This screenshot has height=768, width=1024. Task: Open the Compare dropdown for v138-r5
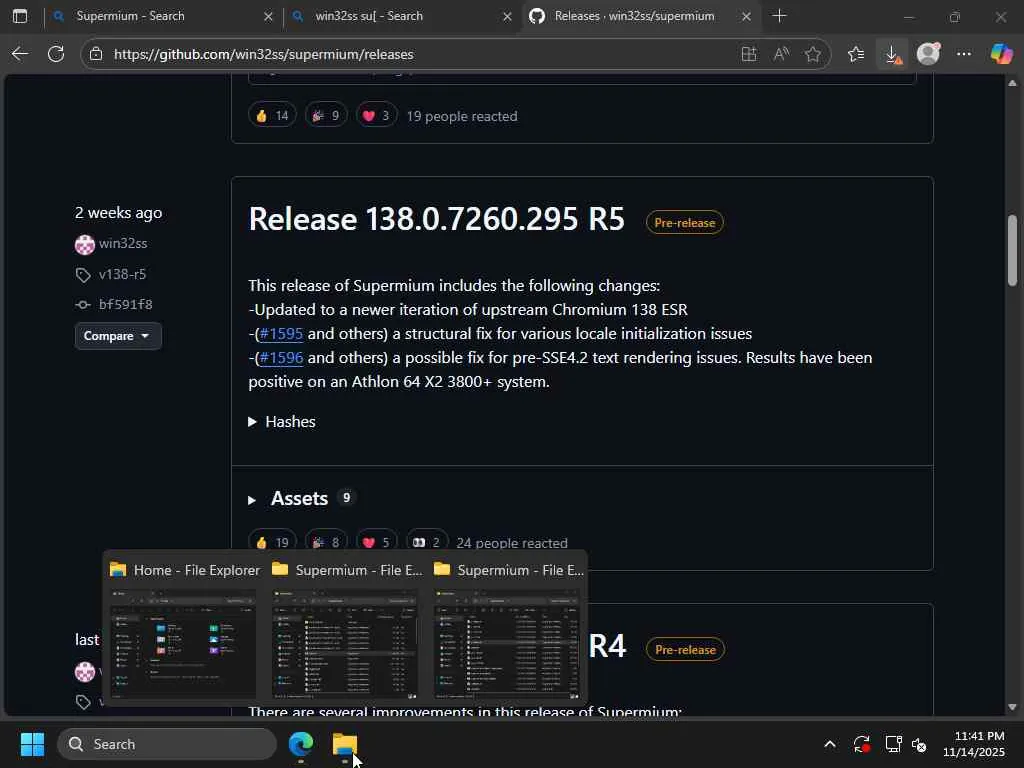pos(118,336)
